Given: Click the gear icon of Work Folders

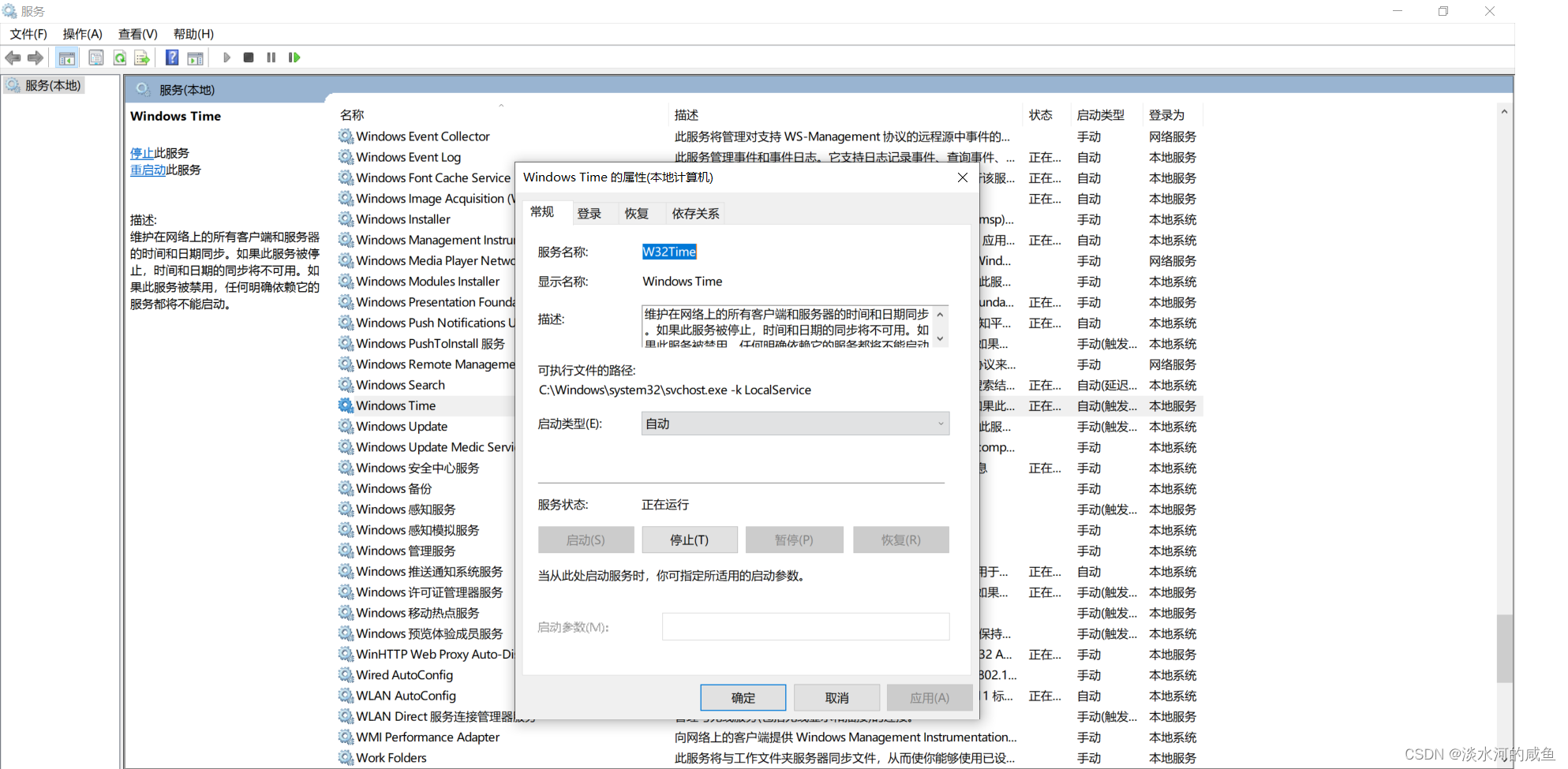Looking at the screenshot, I should pos(346,758).
